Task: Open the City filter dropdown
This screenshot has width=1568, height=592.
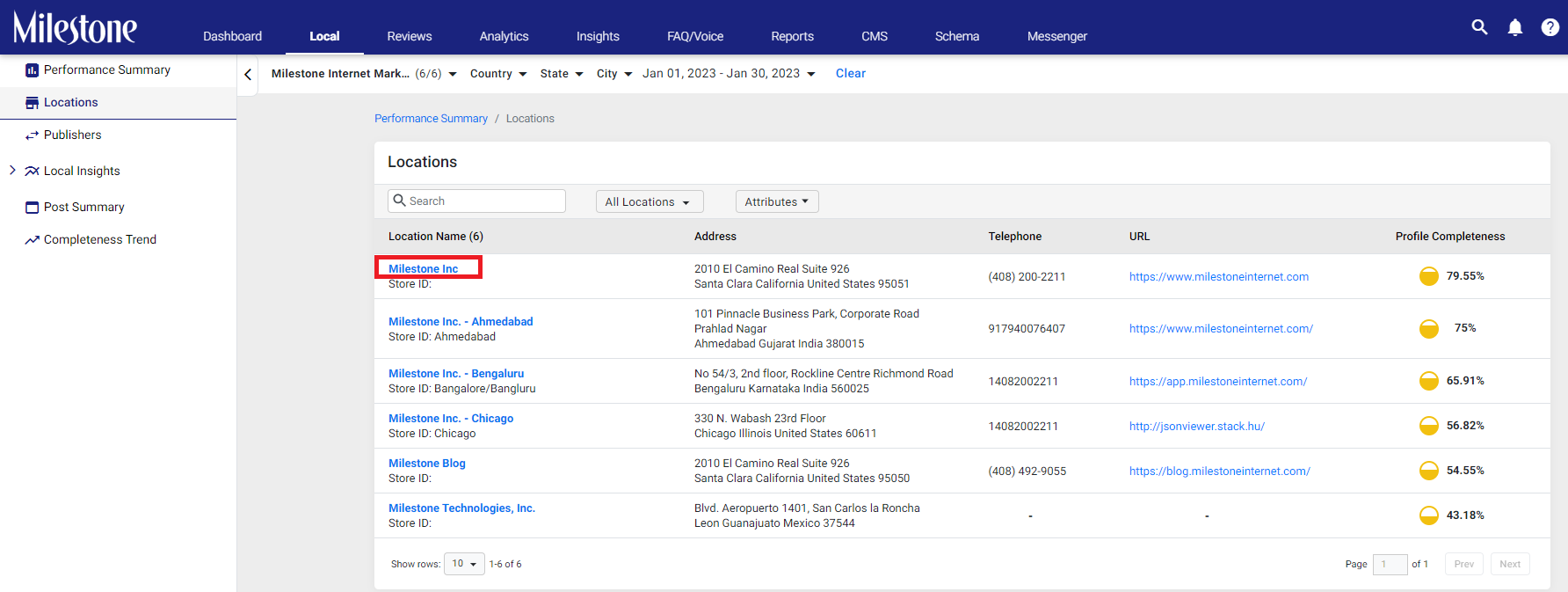Action: point(614,74)
